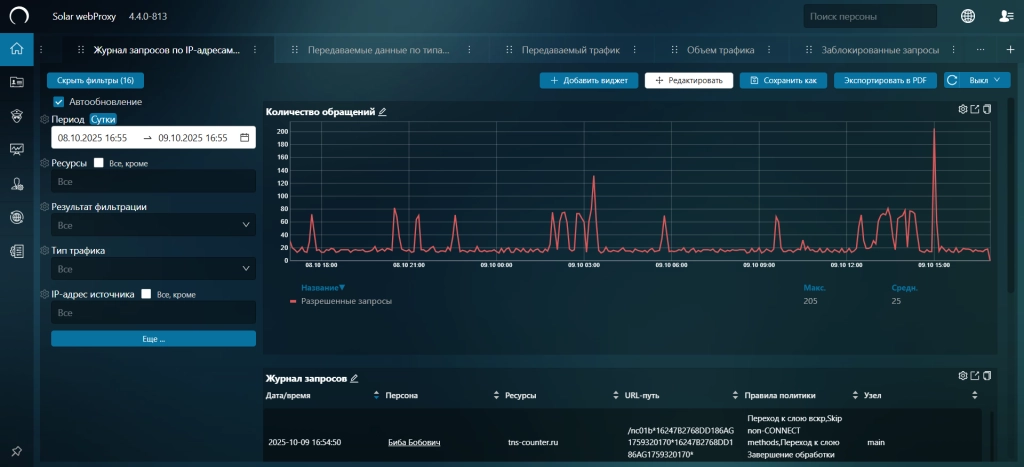Open the auto-refresh 'Выкл' dropdown
Viewport: 1024px width, 467px height.
(x=978, y=80)
